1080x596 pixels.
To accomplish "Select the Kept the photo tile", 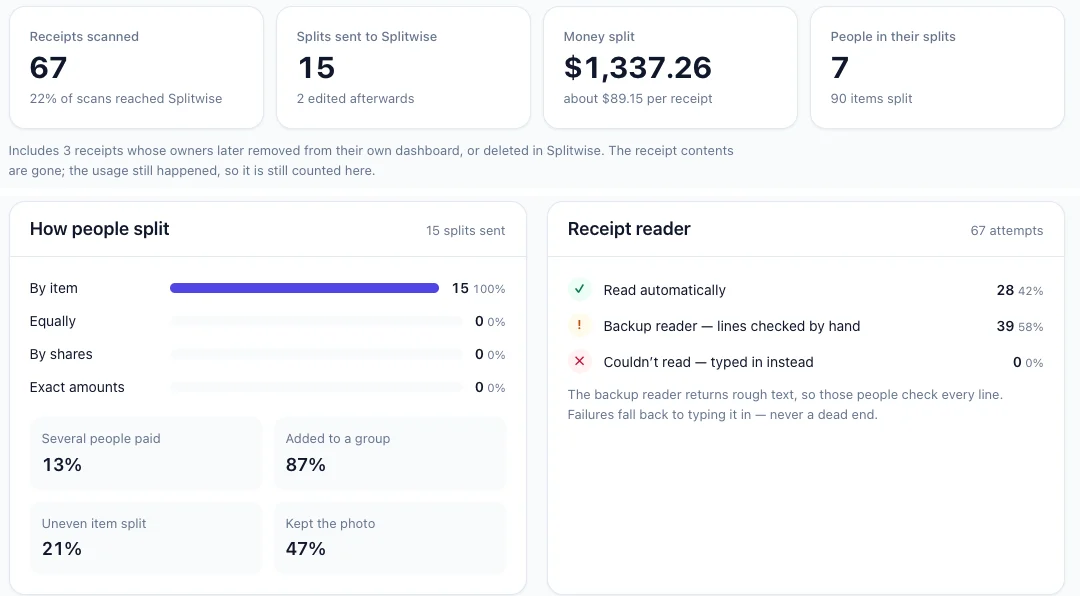I will coord(390,538).
